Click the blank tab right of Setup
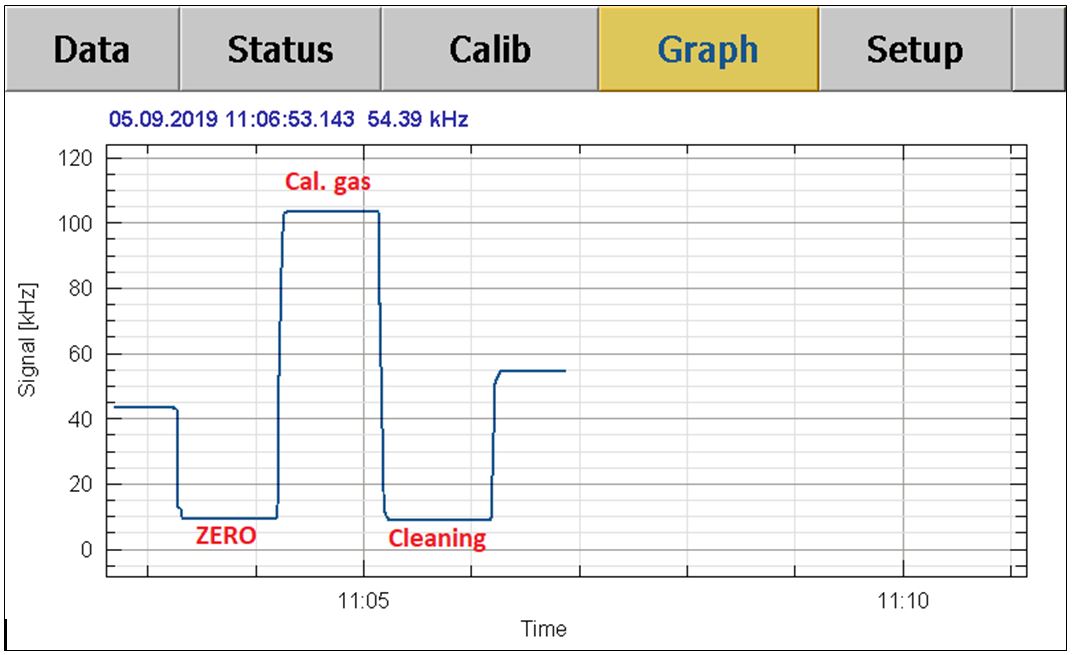The image size is (1072, 655). [x=1039, y=50]
